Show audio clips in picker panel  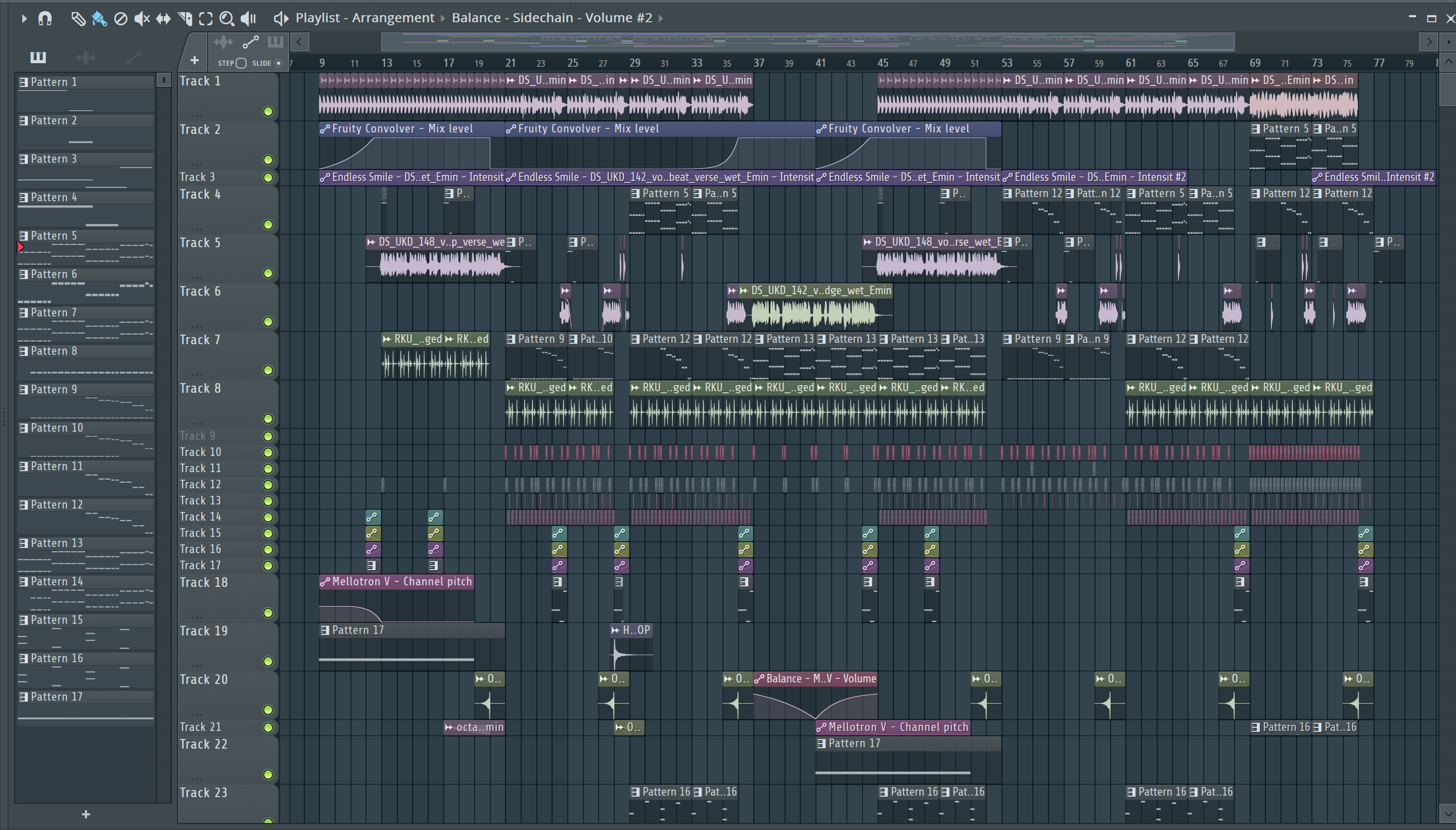click(85, 57)
